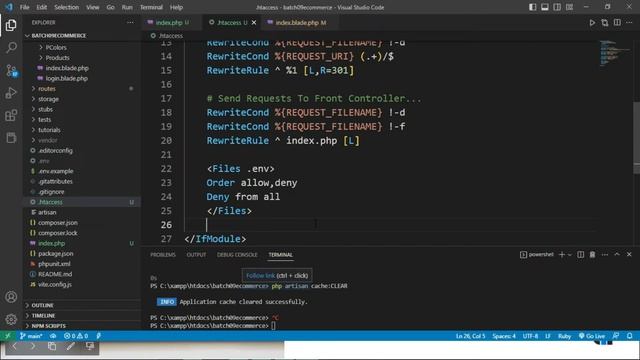640x360 pixels.
Task: Click the errors and warnings count in status bar
Action: pos(76,336)
